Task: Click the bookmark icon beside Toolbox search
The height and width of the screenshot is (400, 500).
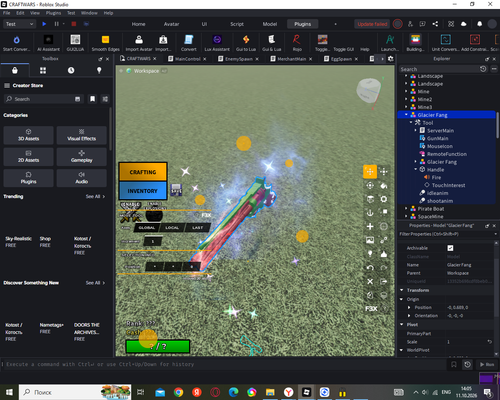Action: pos(92,99)
